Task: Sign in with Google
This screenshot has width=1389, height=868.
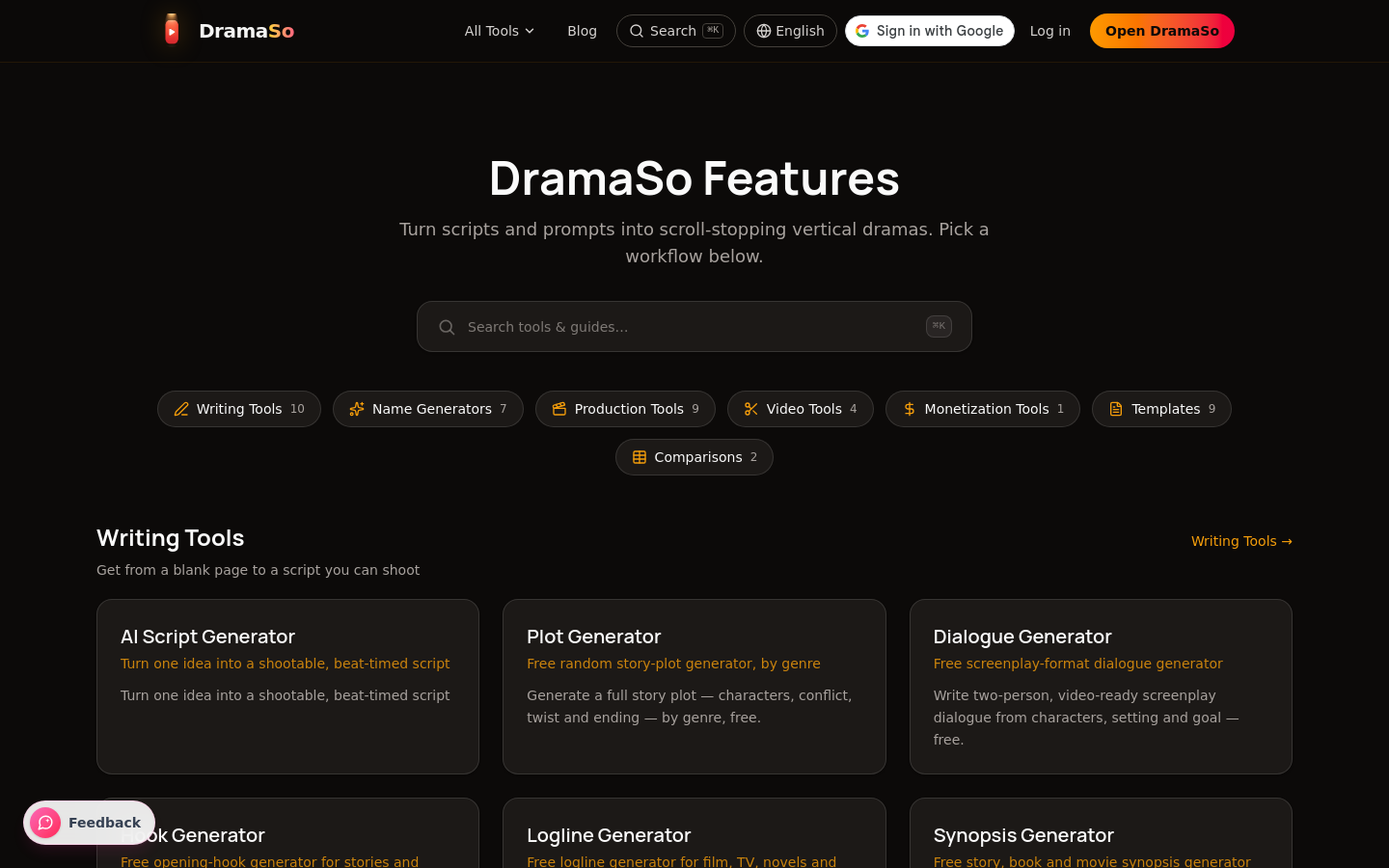Action: point(929,31)
